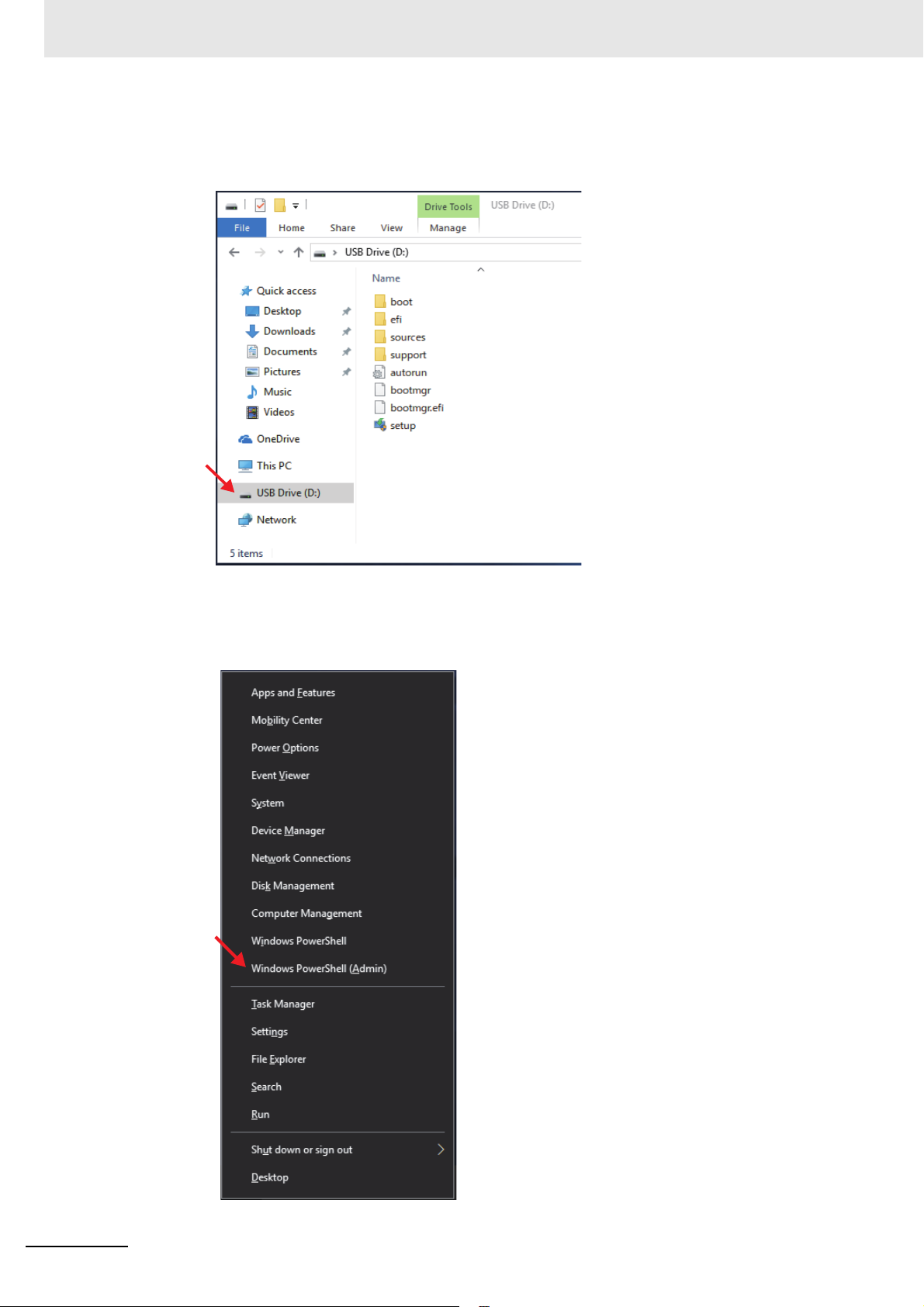
Task: Open the boot folder icon
Action: 380,301
